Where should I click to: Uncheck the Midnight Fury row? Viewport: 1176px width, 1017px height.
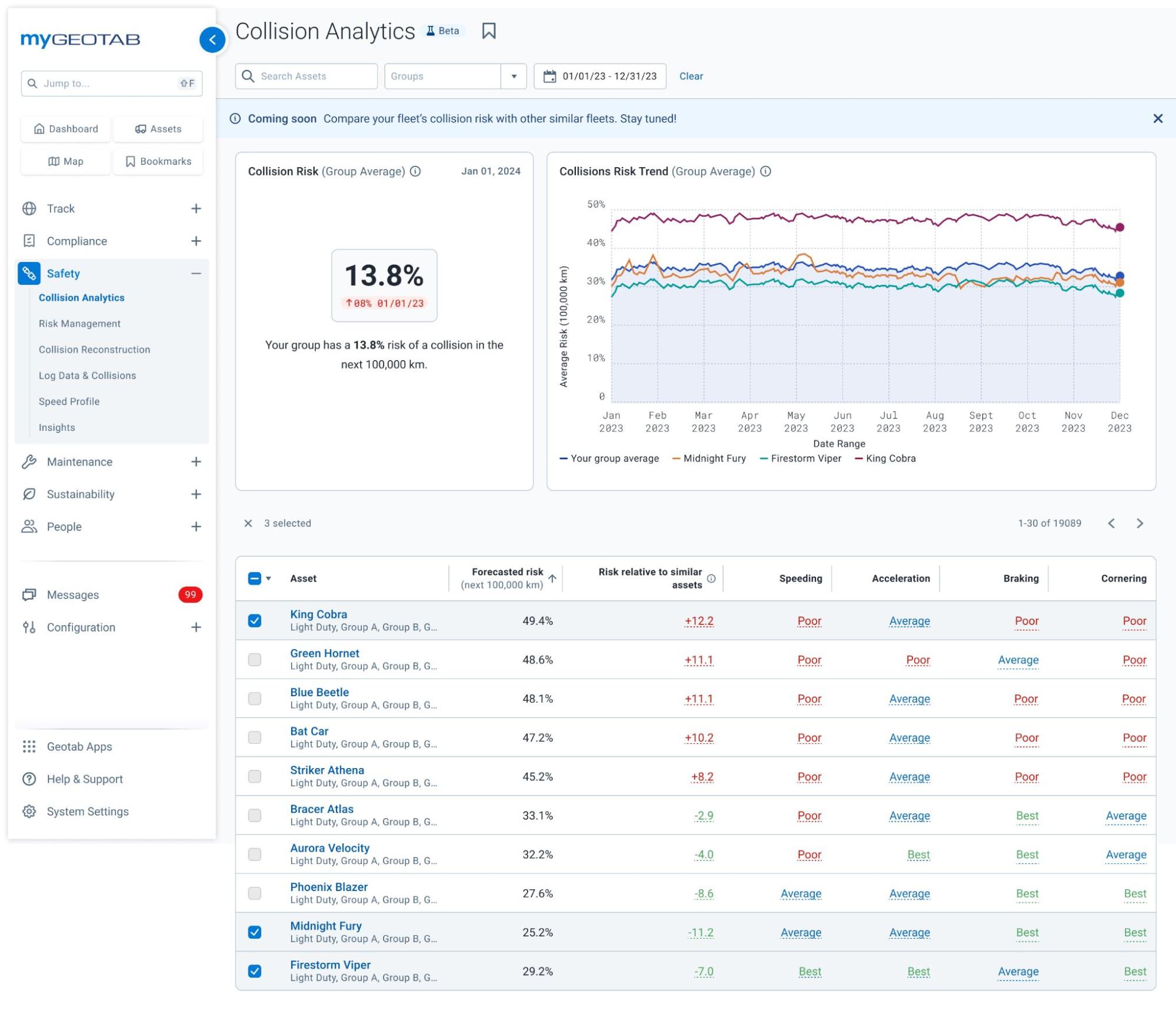click(255, 932)
